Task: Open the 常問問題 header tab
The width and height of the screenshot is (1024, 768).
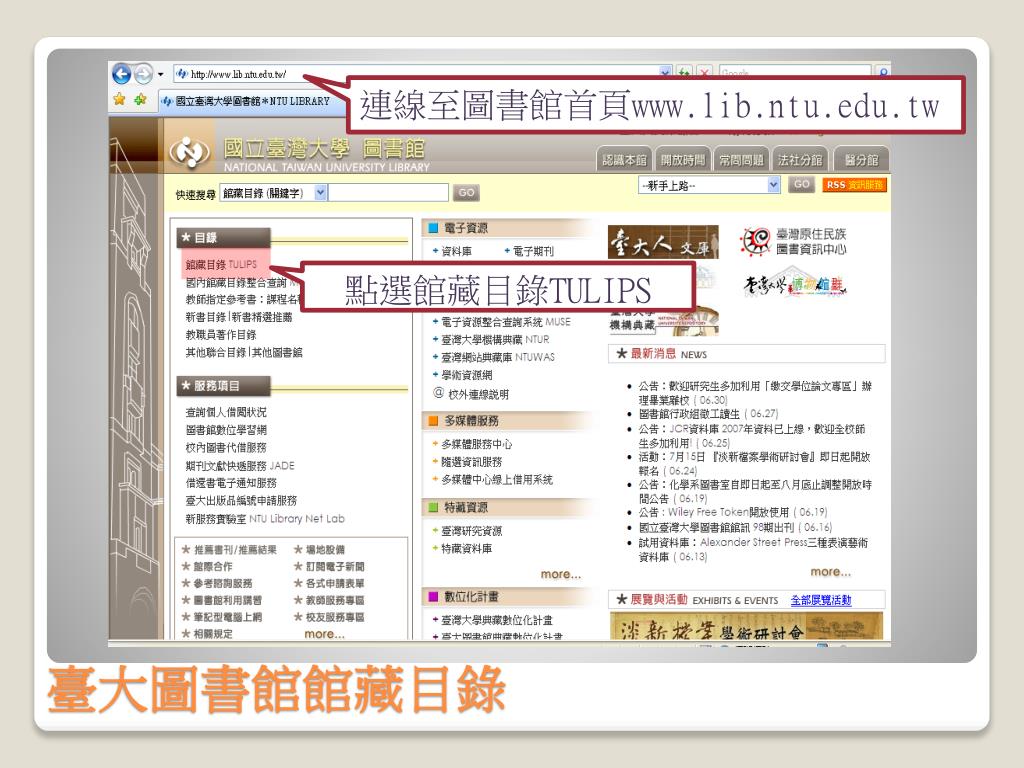Action: [x=741, y=159]
